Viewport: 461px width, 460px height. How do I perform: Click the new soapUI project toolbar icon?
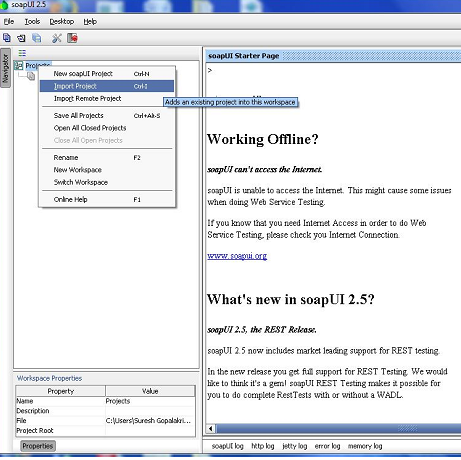pos(7,38)
